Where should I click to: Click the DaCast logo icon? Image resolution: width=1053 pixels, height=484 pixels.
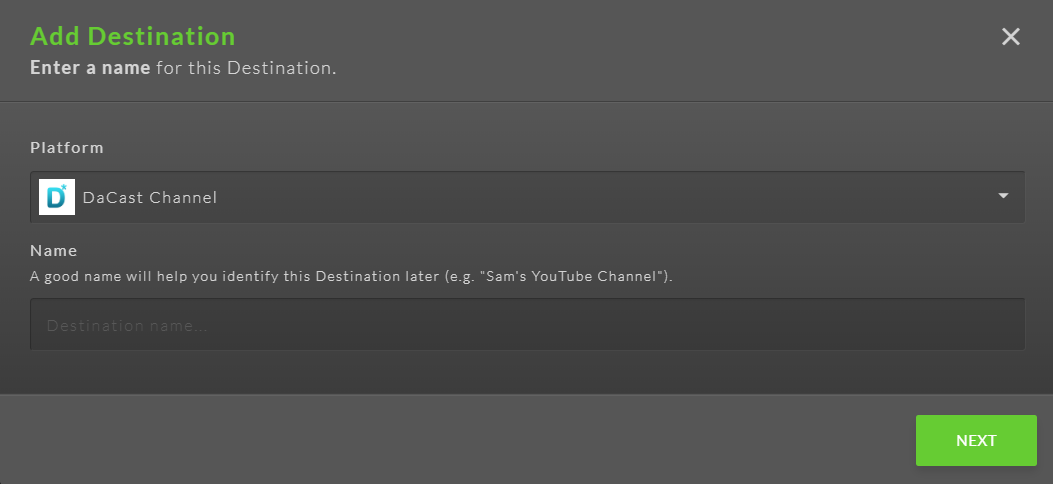57,197
